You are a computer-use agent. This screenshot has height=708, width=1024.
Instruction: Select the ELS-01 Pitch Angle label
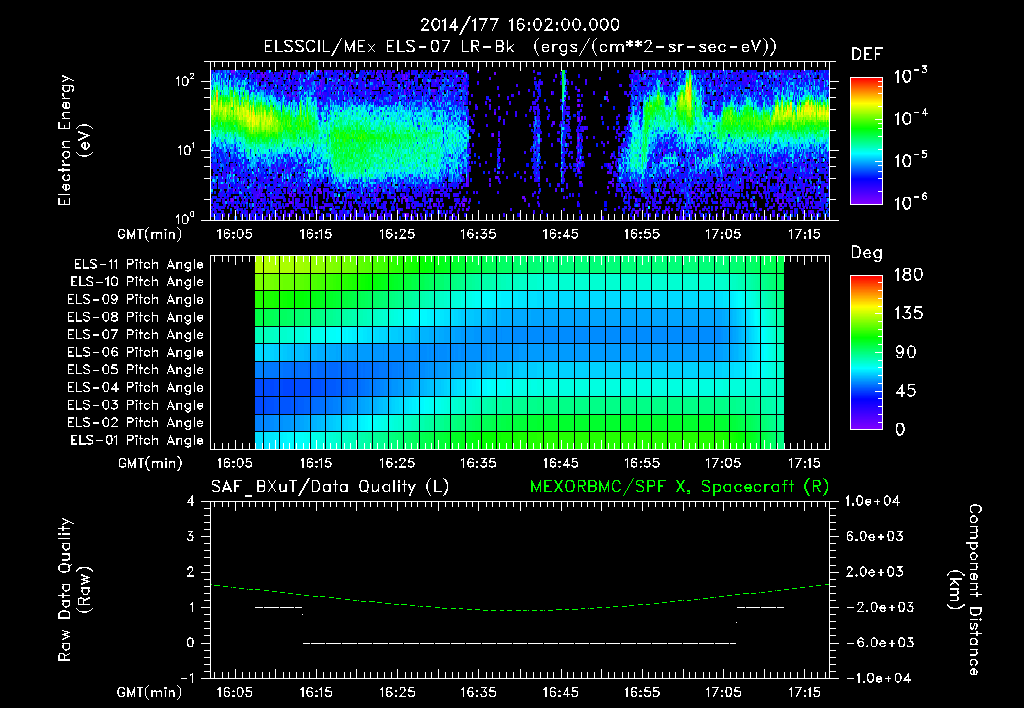[x=137, y=440]
